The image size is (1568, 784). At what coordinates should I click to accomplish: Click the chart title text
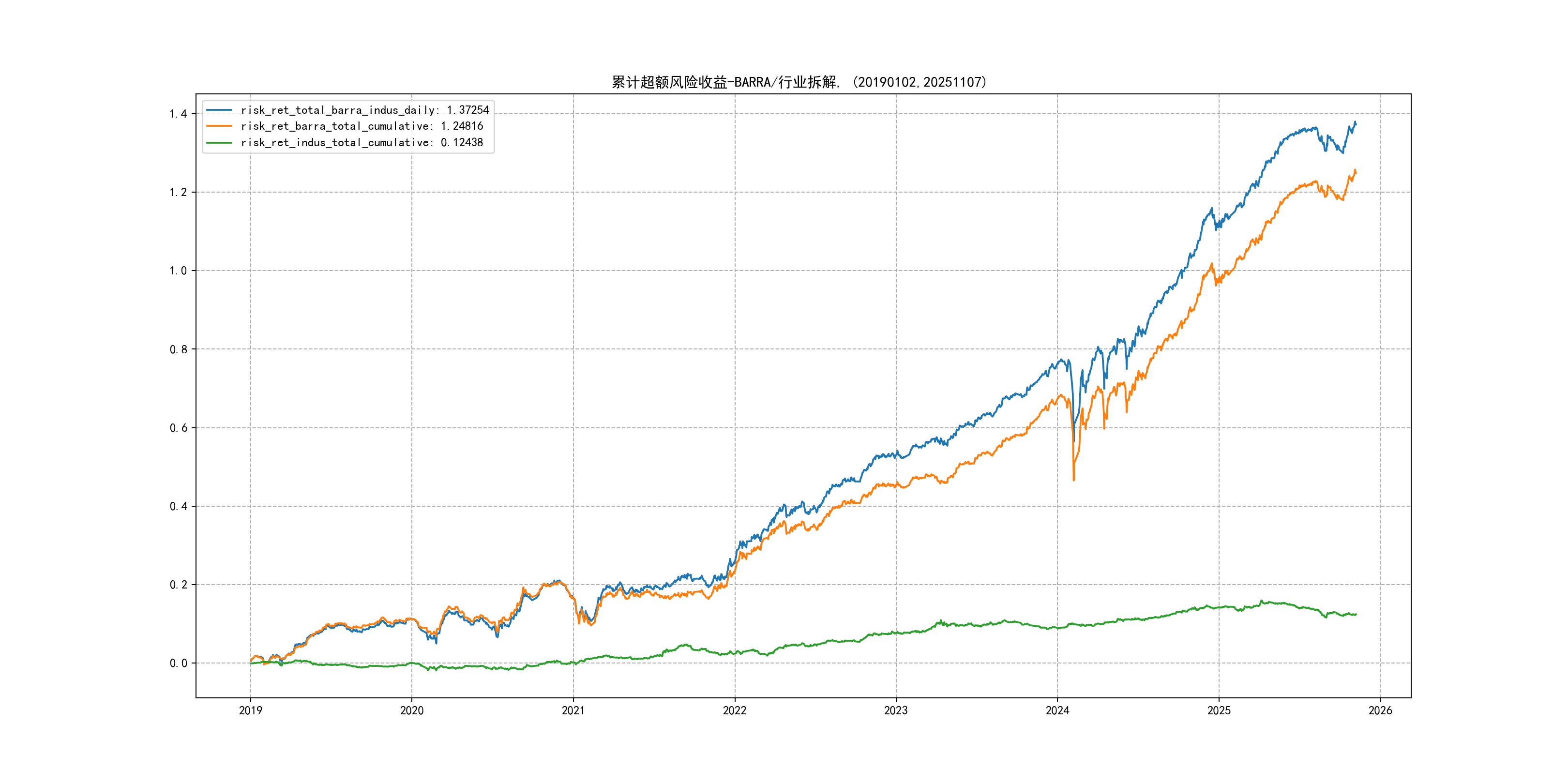[x=799, y=82]
